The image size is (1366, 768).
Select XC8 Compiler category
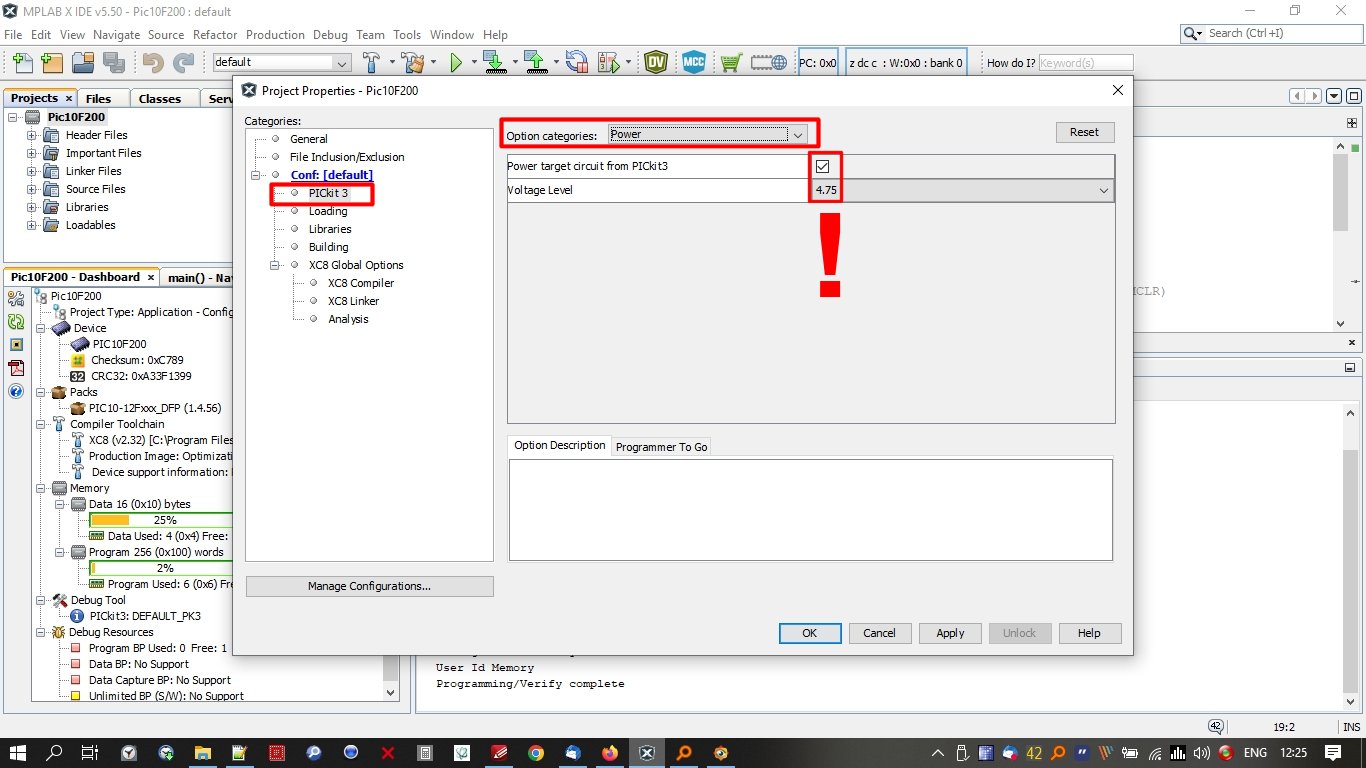point(361,283)
